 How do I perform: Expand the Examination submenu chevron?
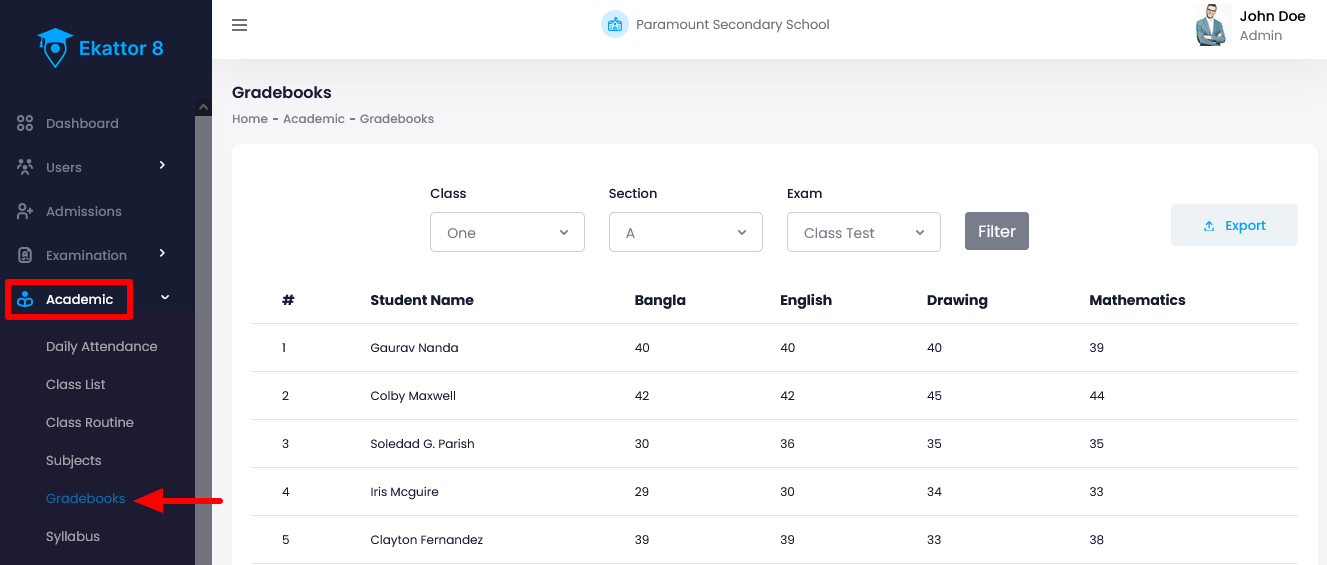[162, 254]
